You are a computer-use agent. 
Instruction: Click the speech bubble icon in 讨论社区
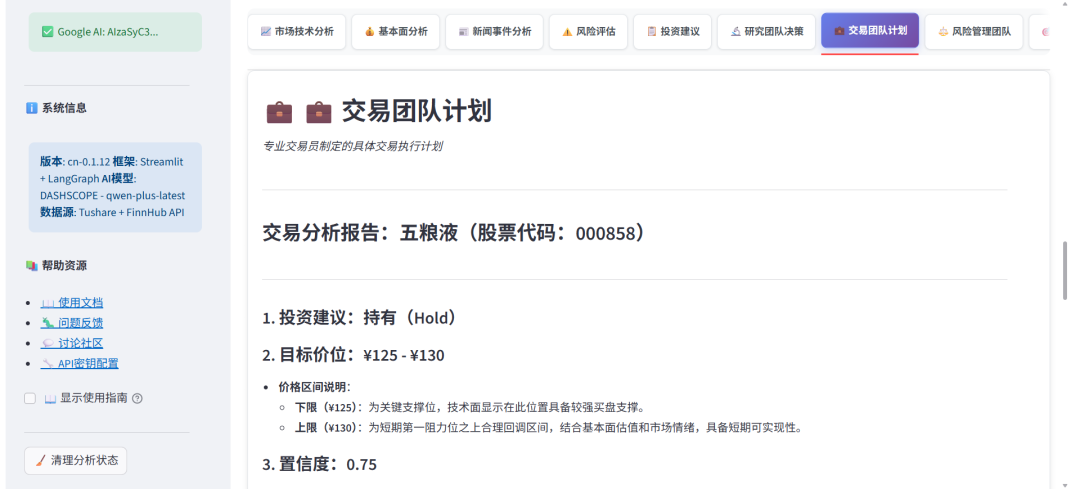pos(48,343)
